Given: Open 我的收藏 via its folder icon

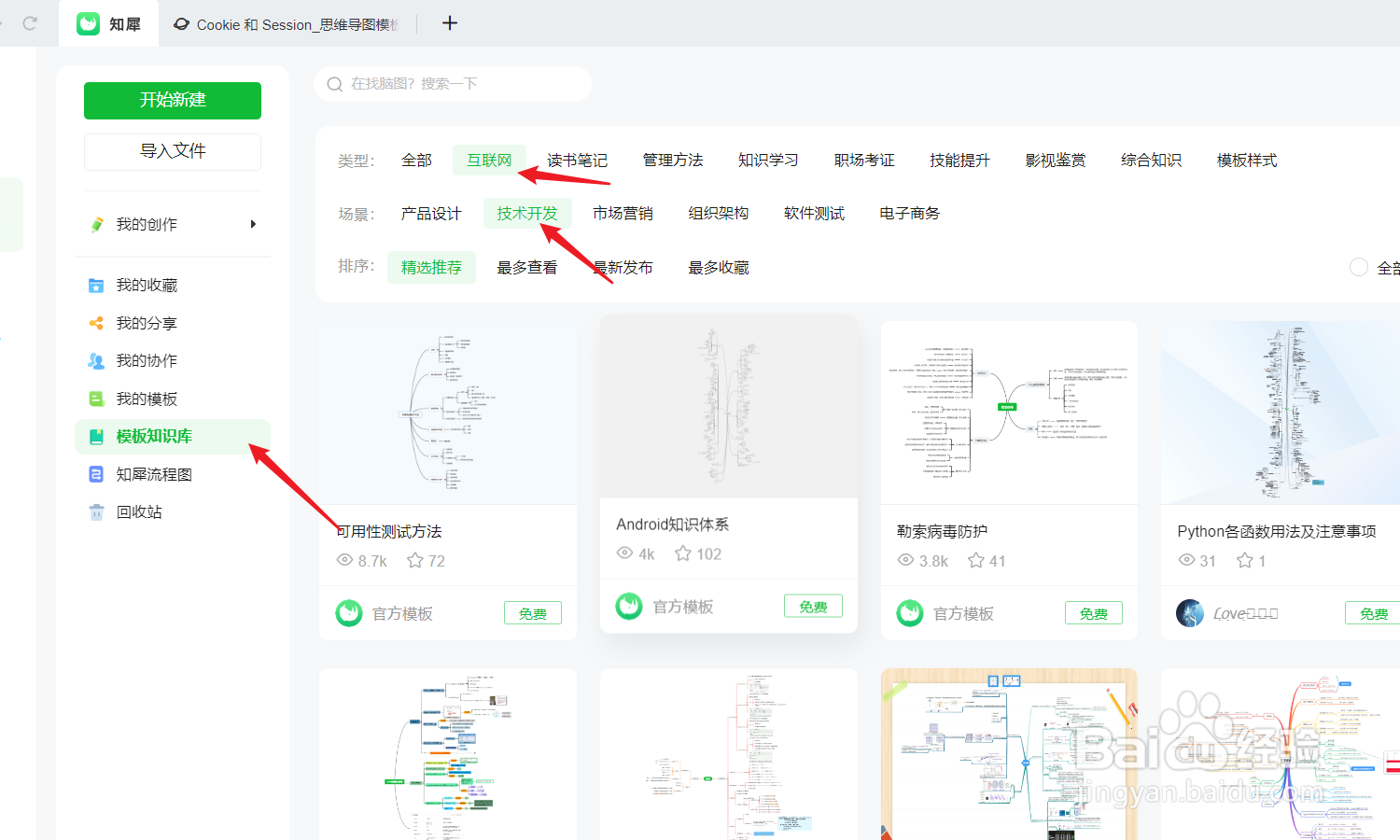Looking at the screenshot, I should [96, 285].
